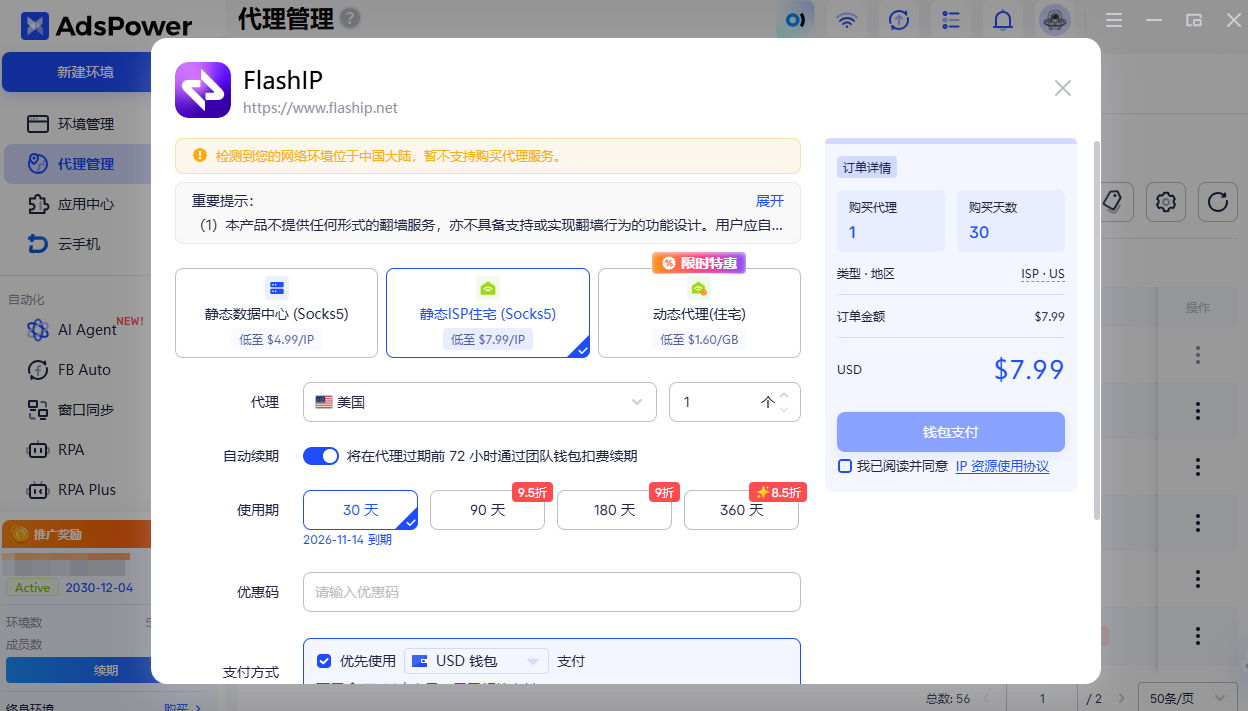
Task: Open the user avatar menu
Action: [1055, 20]
